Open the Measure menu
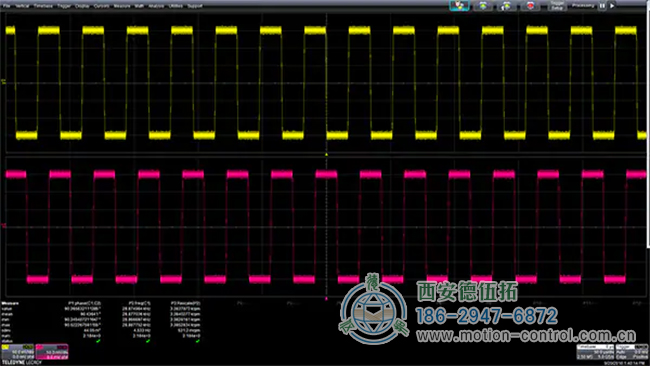The height and width of the screenshot is (366, 650). point(122,6)
